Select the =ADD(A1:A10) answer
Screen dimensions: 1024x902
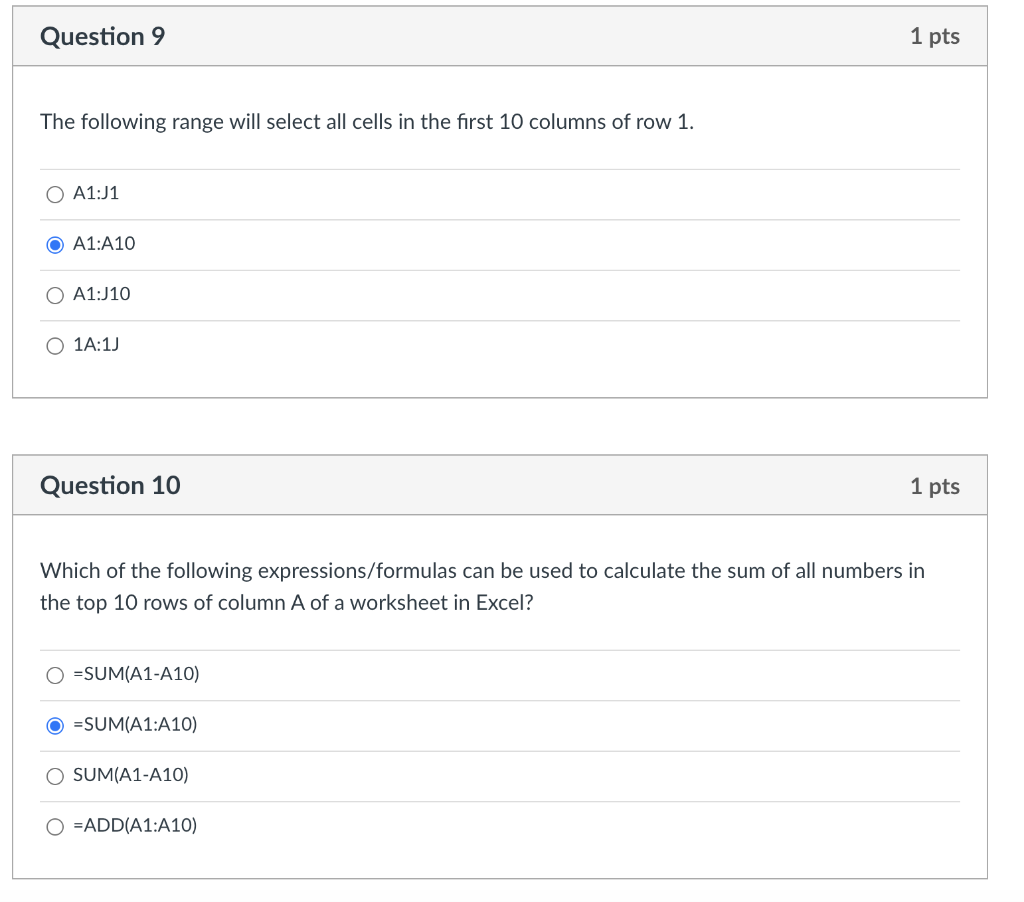pos(55,825)
